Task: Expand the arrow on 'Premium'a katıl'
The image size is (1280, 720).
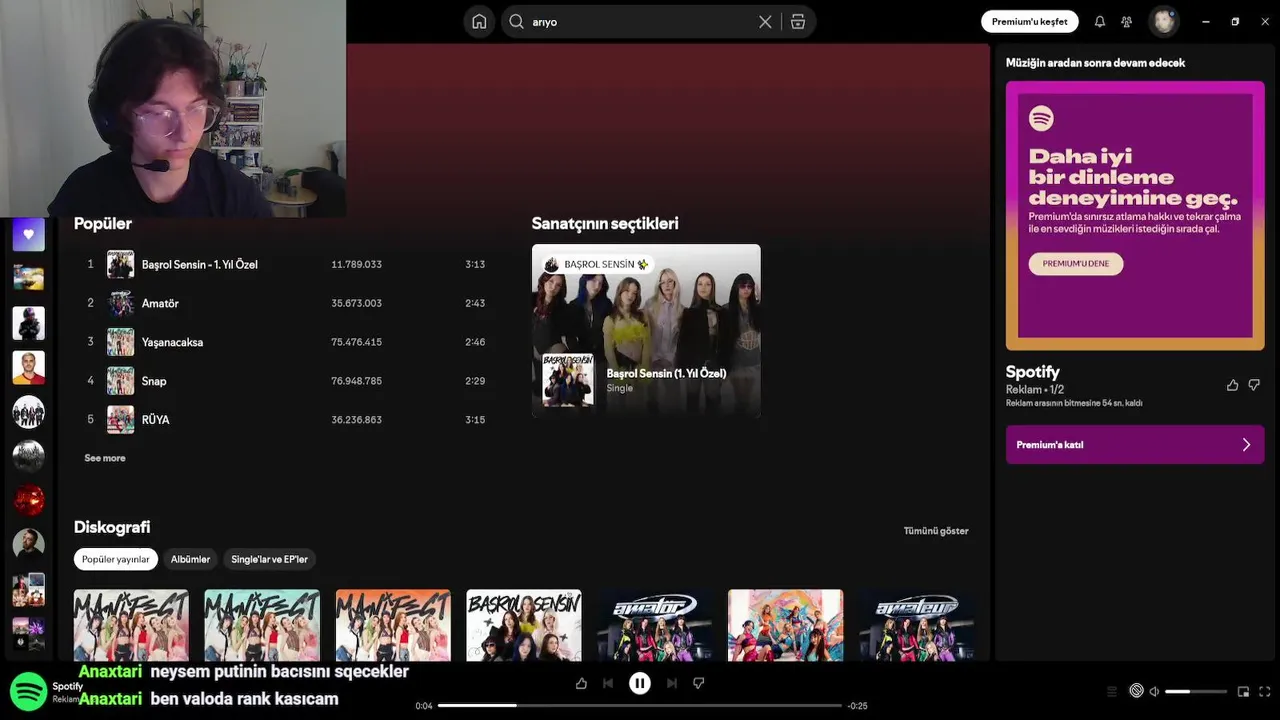Action: click(1246, 445)
